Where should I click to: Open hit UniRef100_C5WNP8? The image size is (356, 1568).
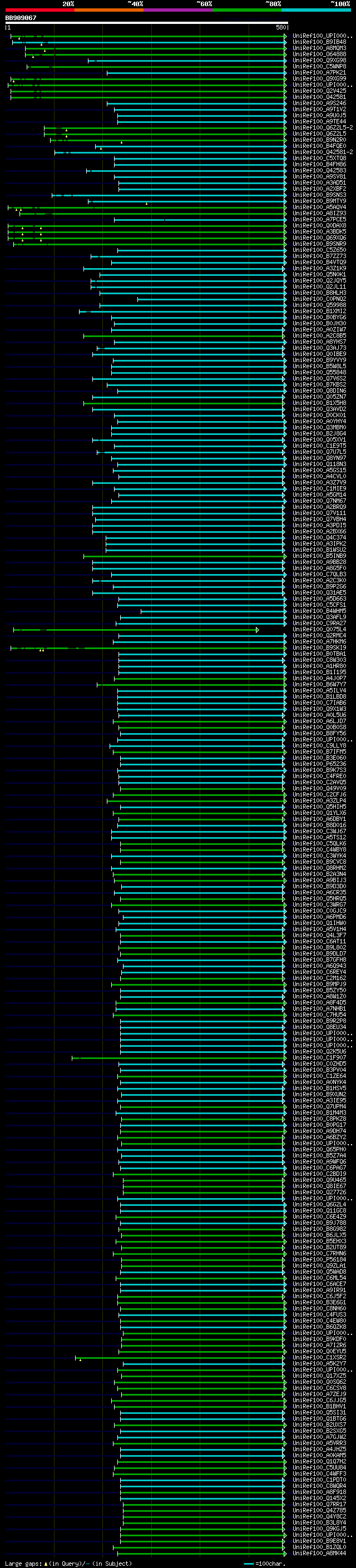click(x=319, y=67)
